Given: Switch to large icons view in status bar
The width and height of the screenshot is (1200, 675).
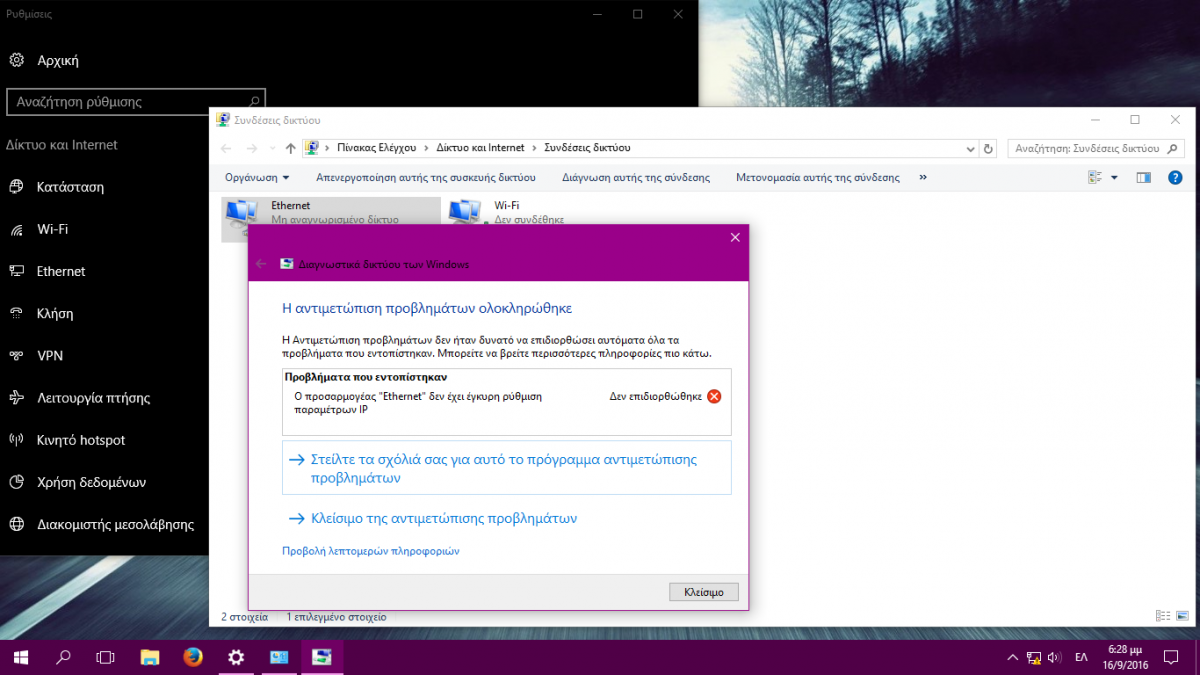Looking at the screenshot, I should [1181, 616].
